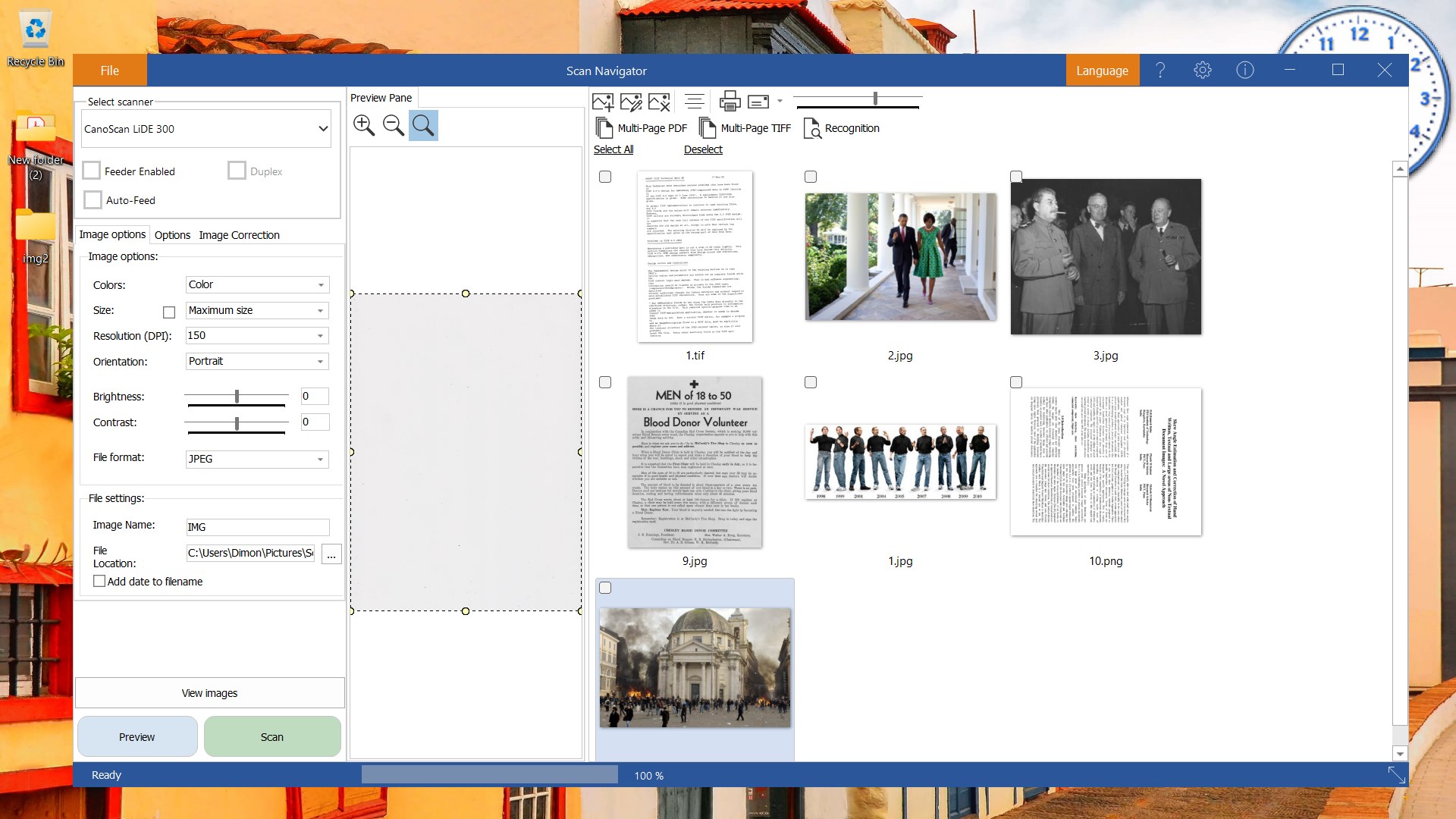Image resolution: width=1456 pixels, height=819 pixels.
Task: Open the Colors dropdown
Action: (257, 284)
